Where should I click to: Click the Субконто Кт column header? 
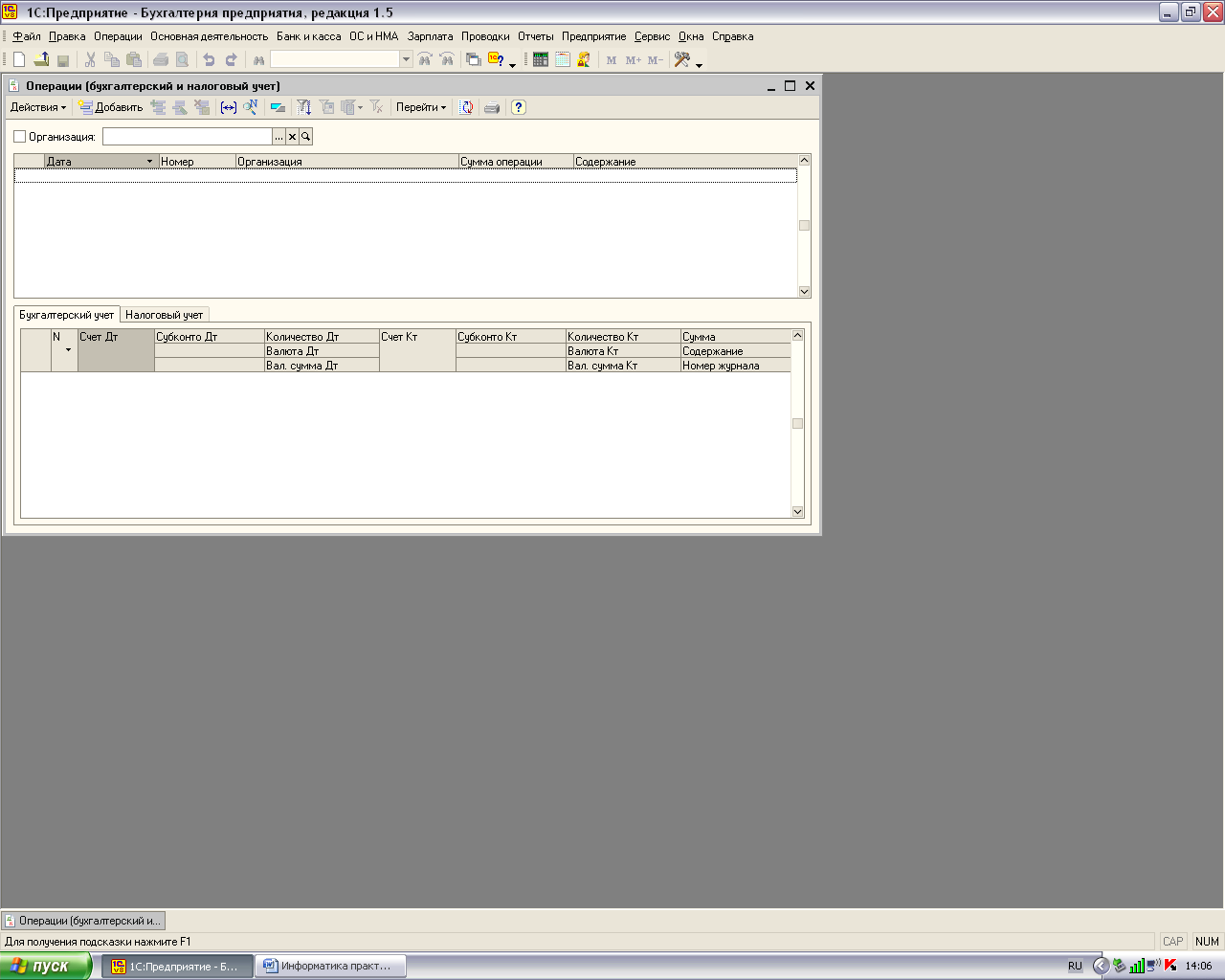click(511, 337)
